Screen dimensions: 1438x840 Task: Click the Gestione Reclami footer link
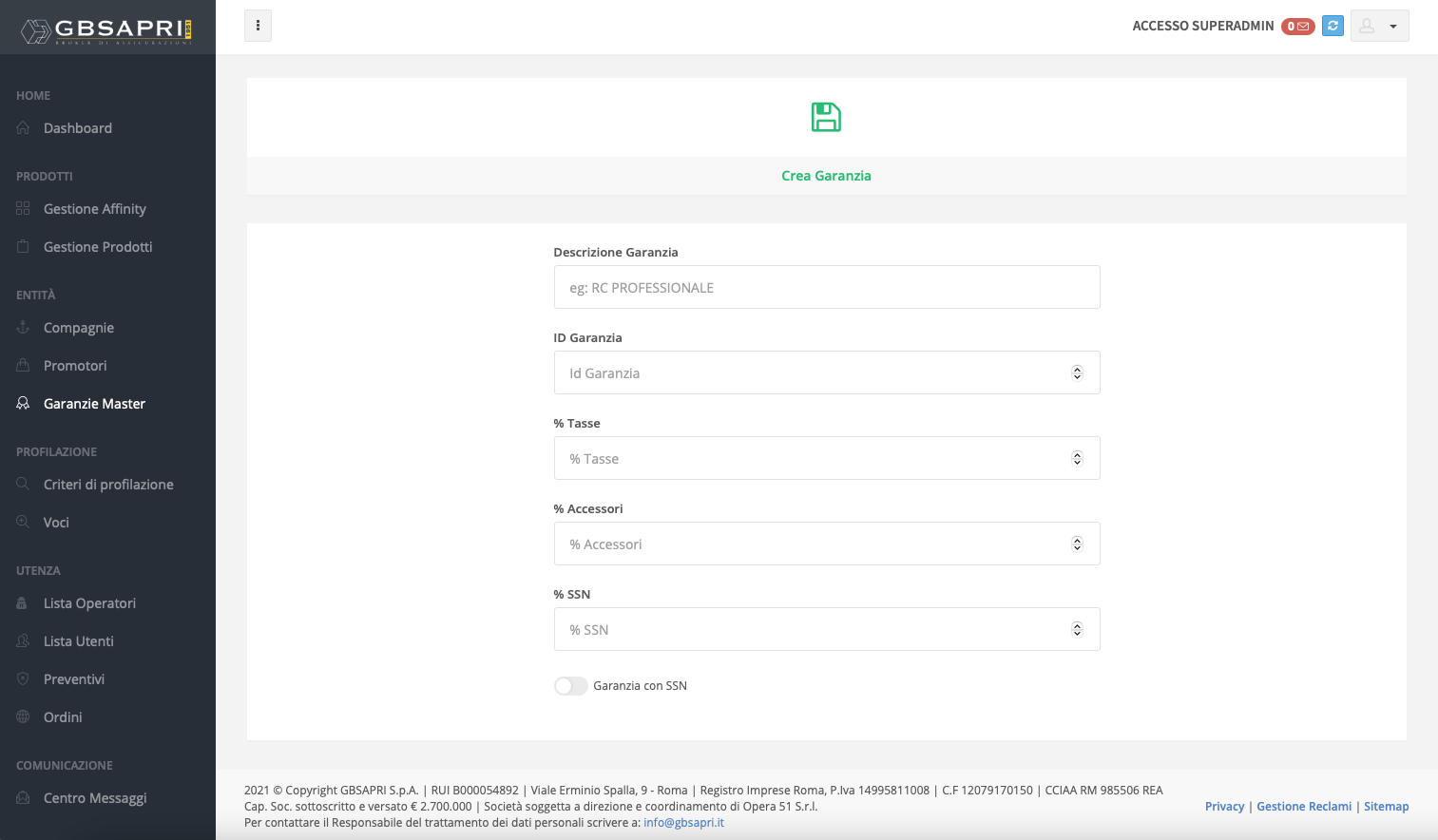(1303, 806)
